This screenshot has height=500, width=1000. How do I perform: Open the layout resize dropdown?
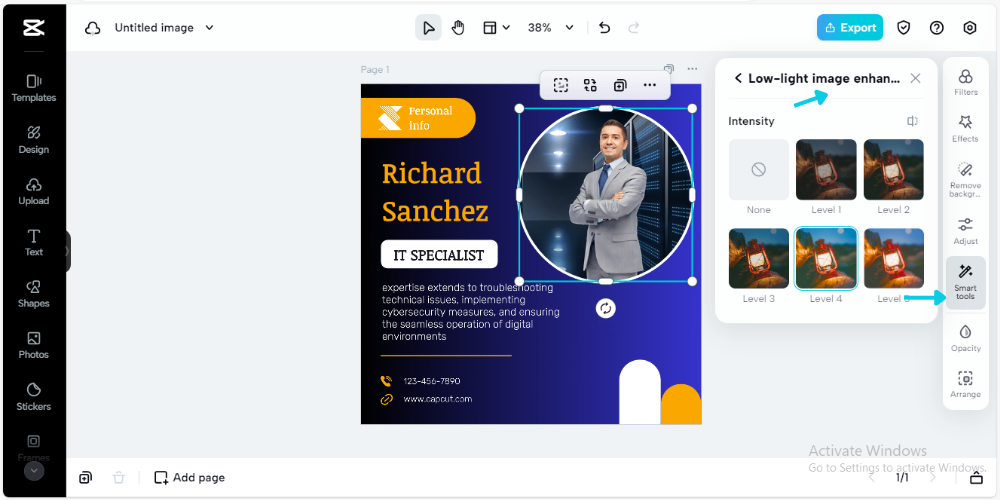pos(496,28)
